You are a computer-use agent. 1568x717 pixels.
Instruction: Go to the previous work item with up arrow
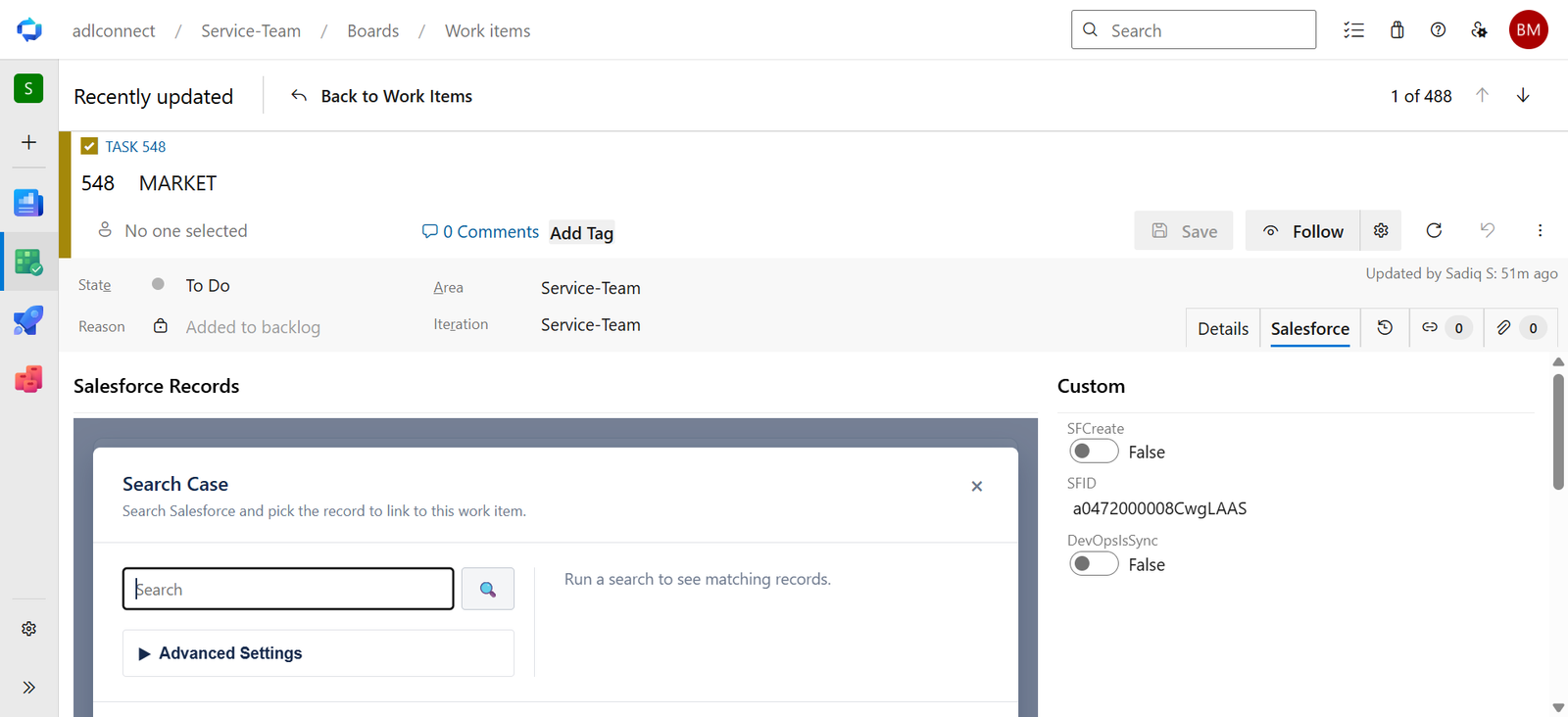[1482, 95]
